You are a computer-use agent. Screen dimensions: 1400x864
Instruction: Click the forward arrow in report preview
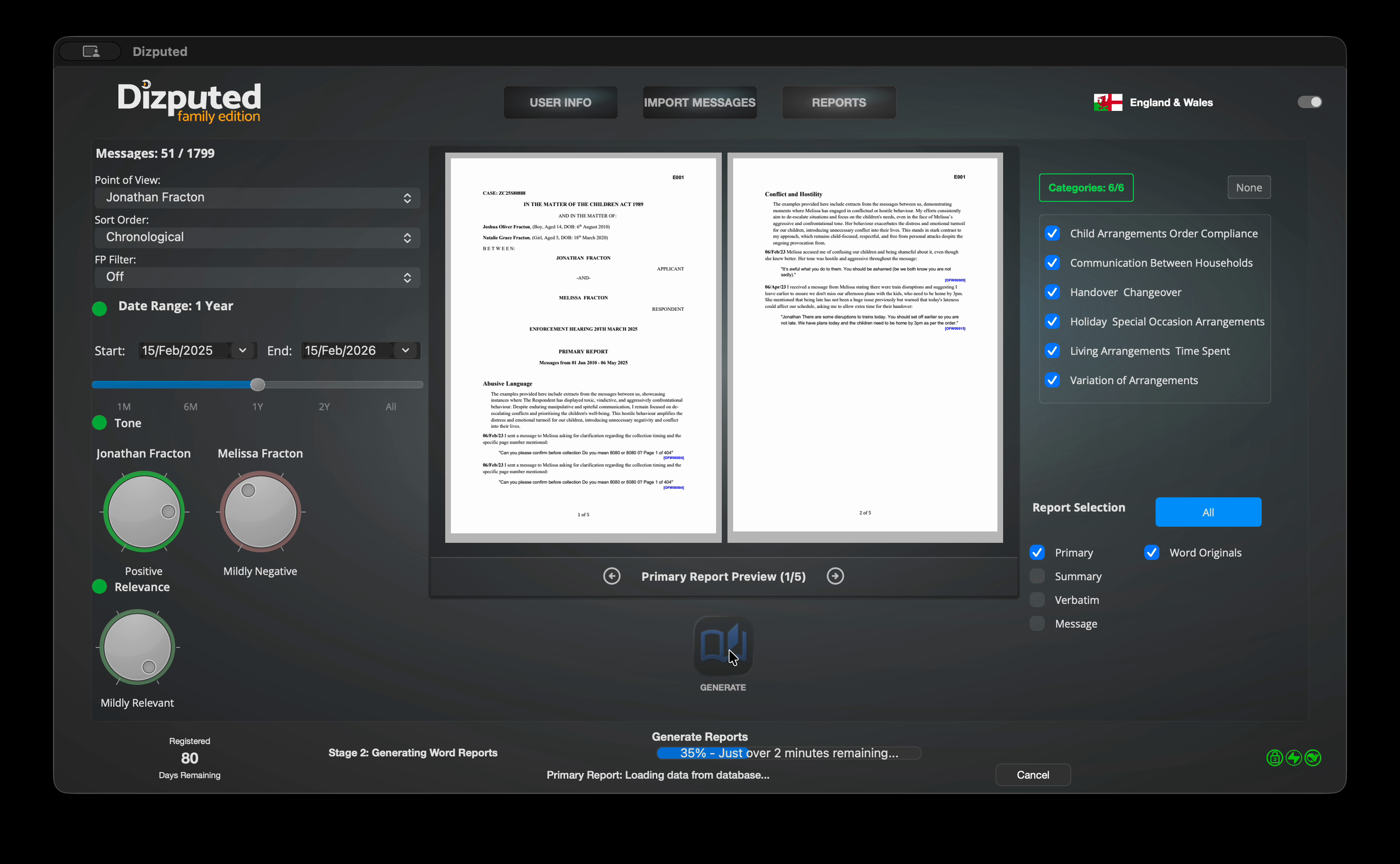(x=835, y=576)
